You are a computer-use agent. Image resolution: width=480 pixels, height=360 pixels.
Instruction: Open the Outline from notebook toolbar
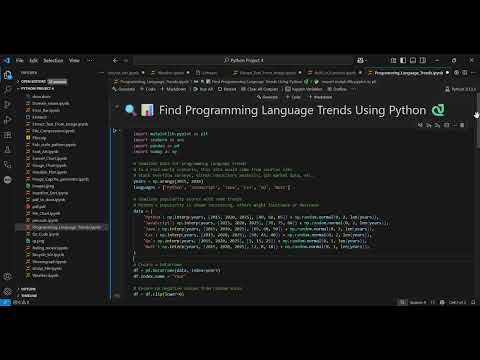337,89
